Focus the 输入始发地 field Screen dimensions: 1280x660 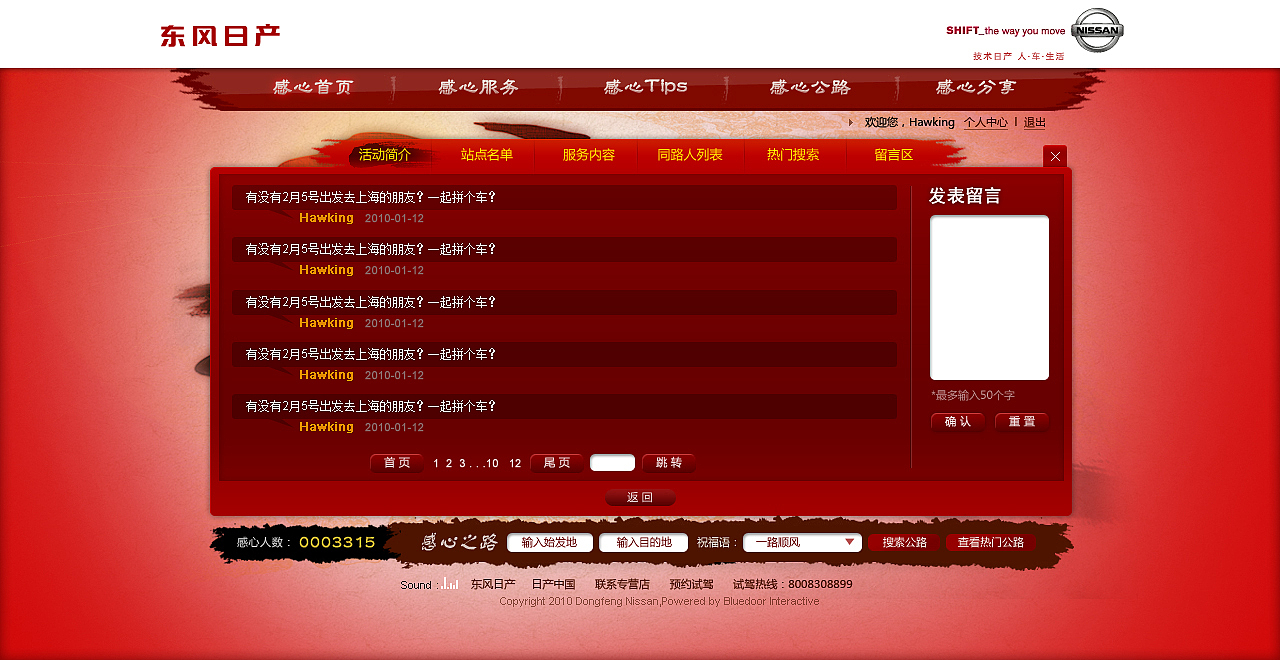[550, 542]
